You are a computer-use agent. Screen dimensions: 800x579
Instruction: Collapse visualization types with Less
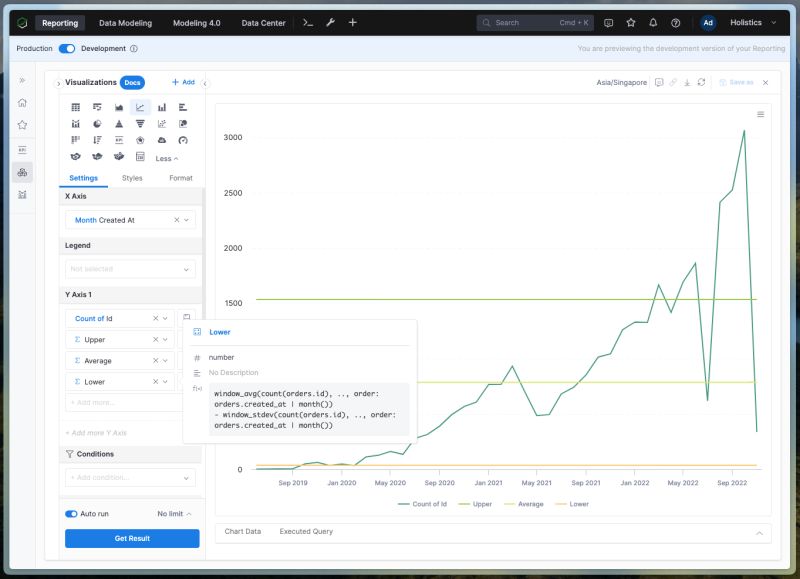(x=167, y=159)
